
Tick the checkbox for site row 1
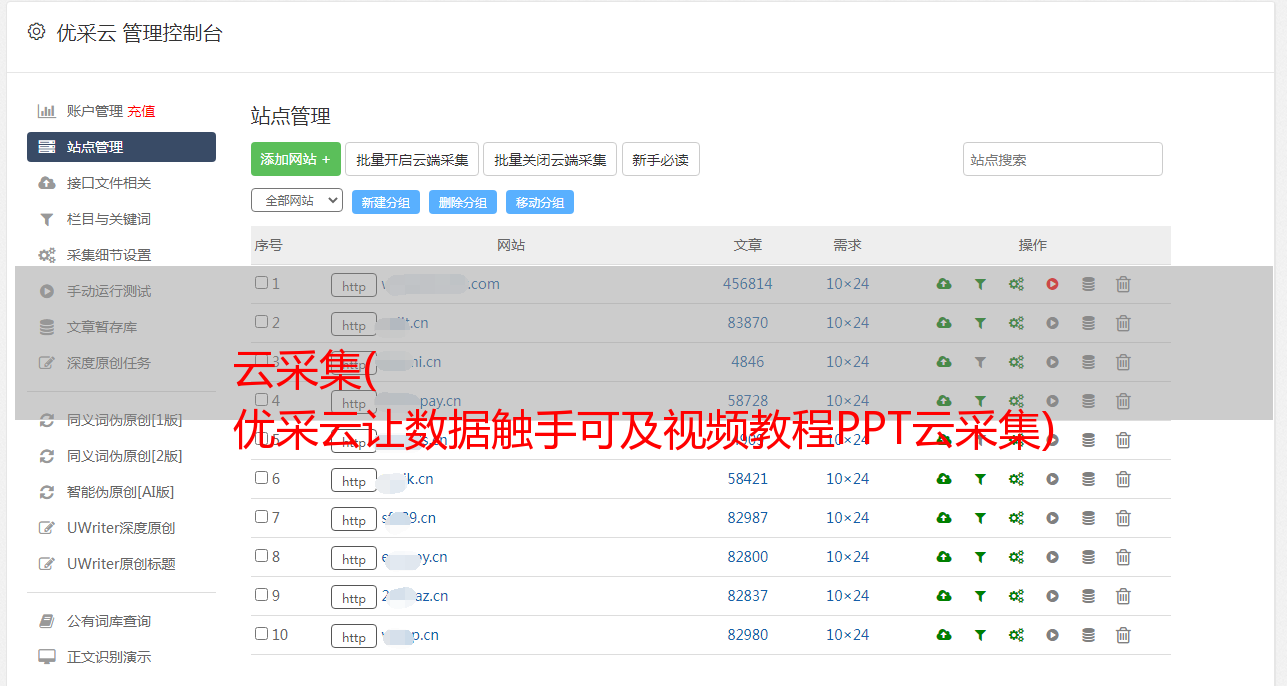tap(261, 283)
